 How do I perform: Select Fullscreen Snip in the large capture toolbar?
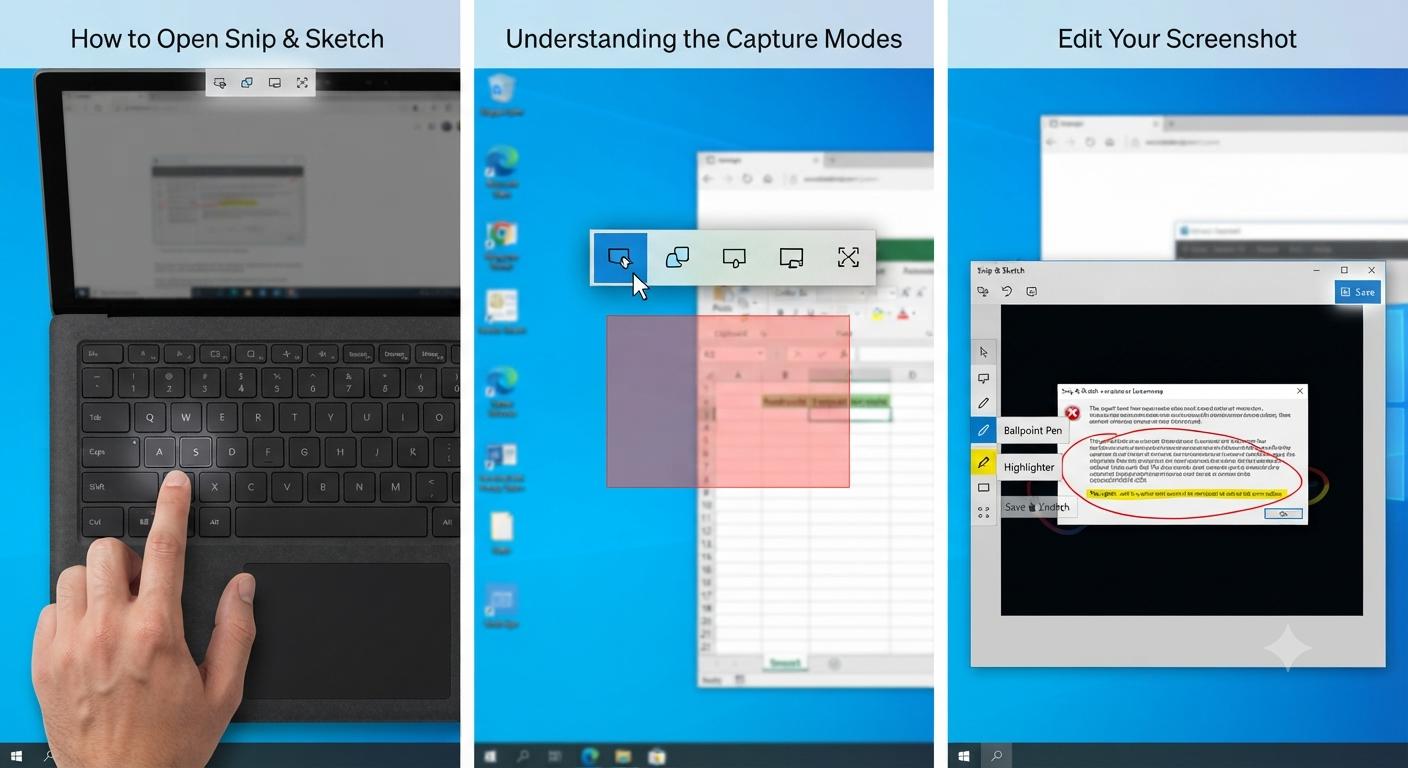click(x=791, y=258)
